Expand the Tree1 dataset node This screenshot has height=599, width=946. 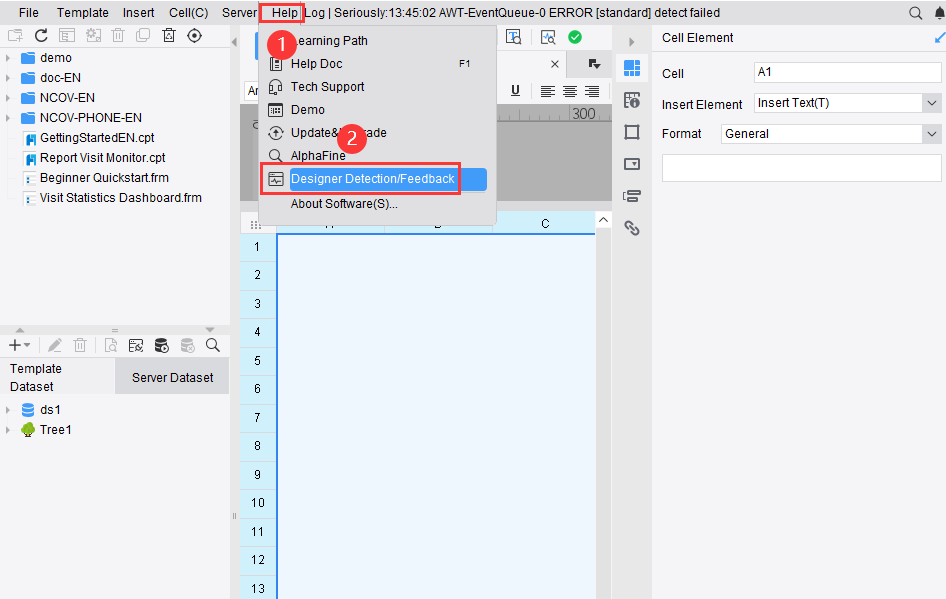8,430
